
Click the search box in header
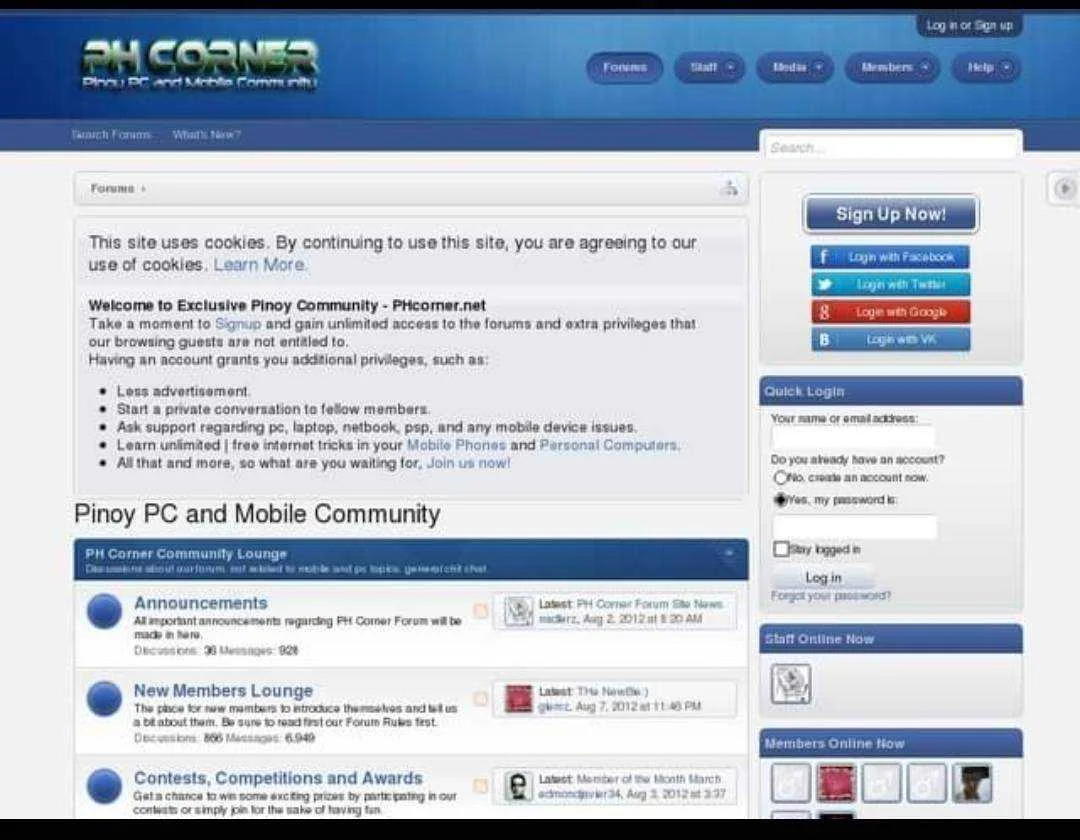pos(891,147)
